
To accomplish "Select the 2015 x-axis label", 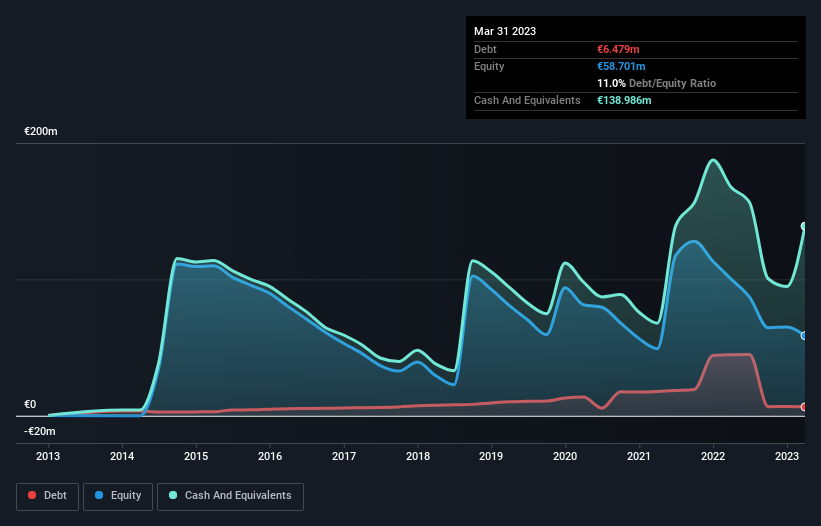I will click(x=196, y=456).
